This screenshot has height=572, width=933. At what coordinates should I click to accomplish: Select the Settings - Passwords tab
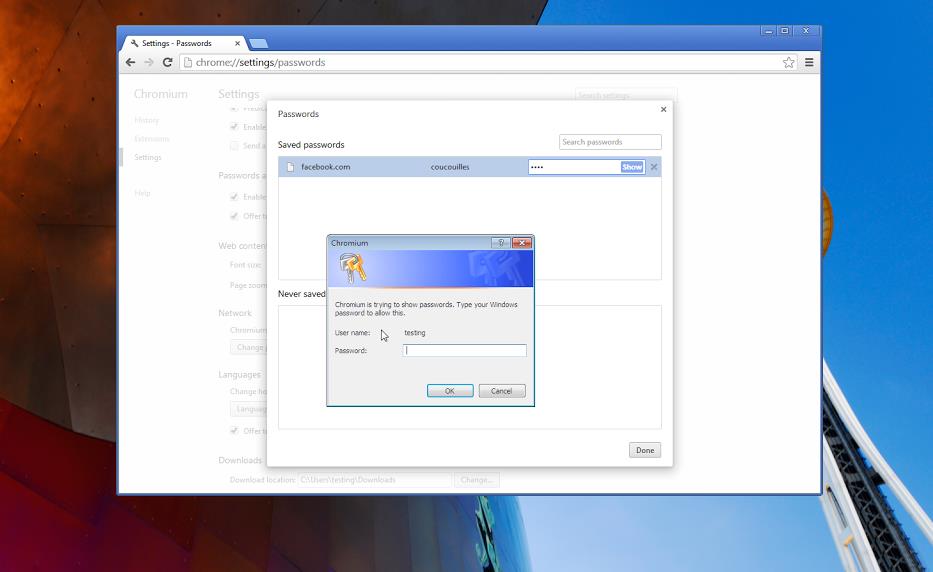pyautogui.click(x=182, y=44)
